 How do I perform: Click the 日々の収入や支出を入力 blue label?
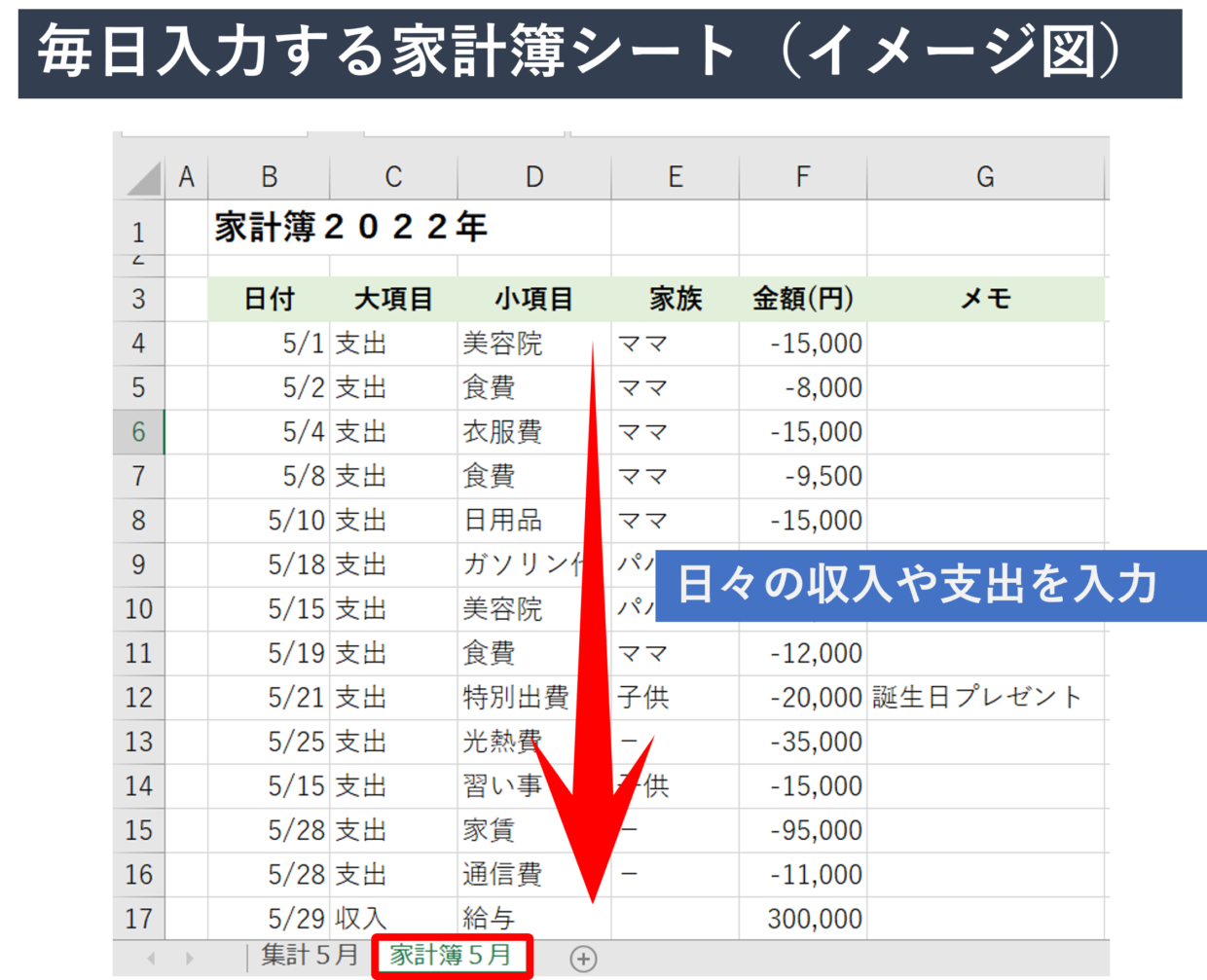[x=917, y=585]
